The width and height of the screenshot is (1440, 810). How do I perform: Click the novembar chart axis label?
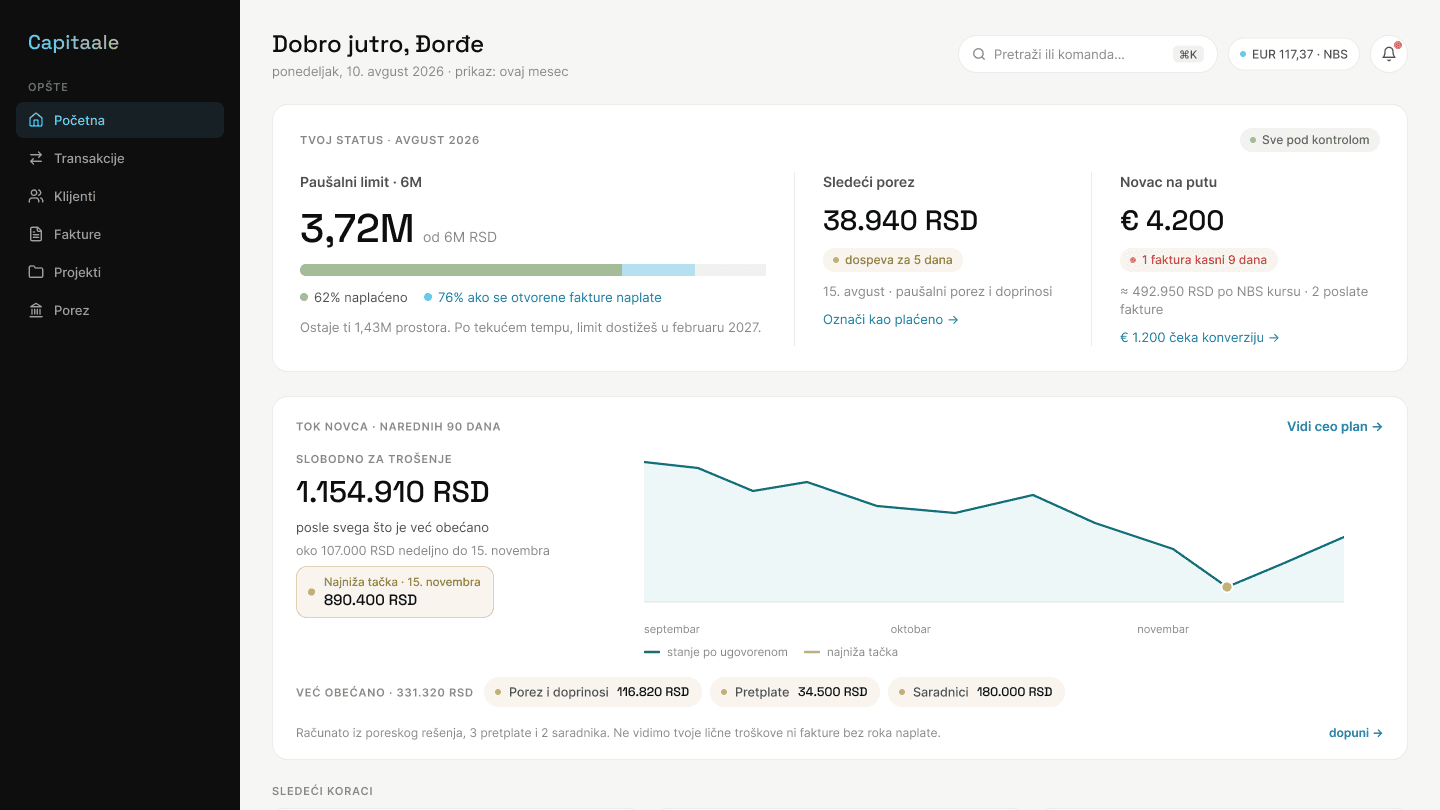pyautogui.click(x=1163, y=630)
